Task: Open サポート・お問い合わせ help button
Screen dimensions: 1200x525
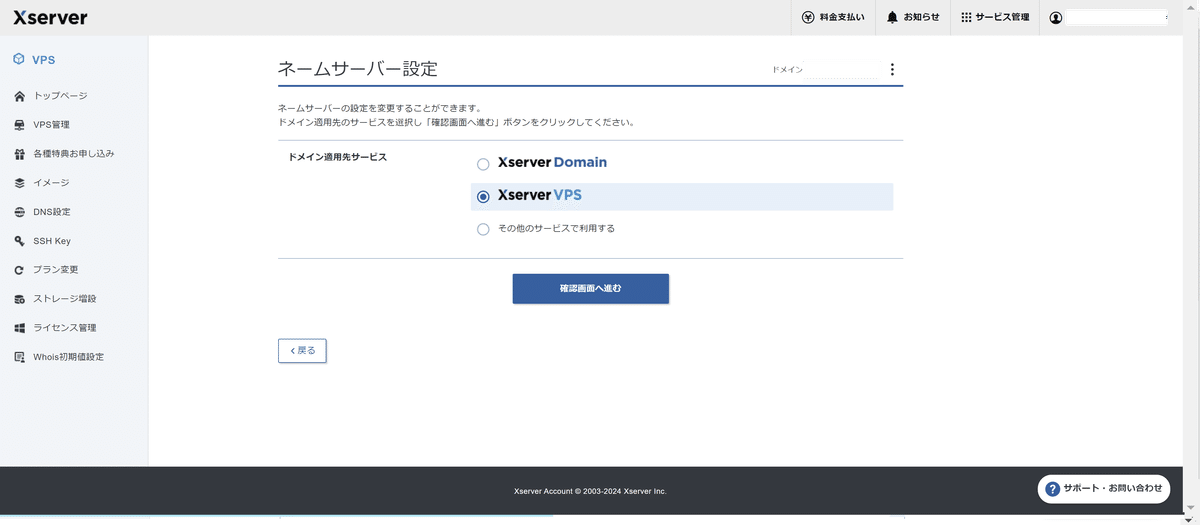Action: (x=1104, y=488)
